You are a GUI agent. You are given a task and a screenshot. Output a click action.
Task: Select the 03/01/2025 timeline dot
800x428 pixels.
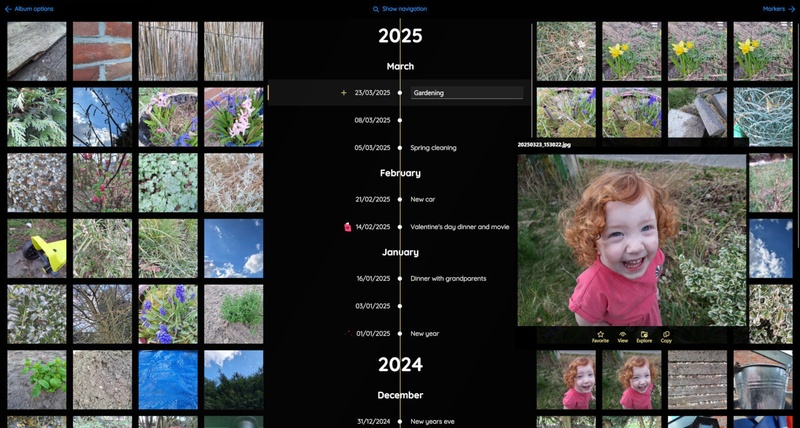pos(399,306)
